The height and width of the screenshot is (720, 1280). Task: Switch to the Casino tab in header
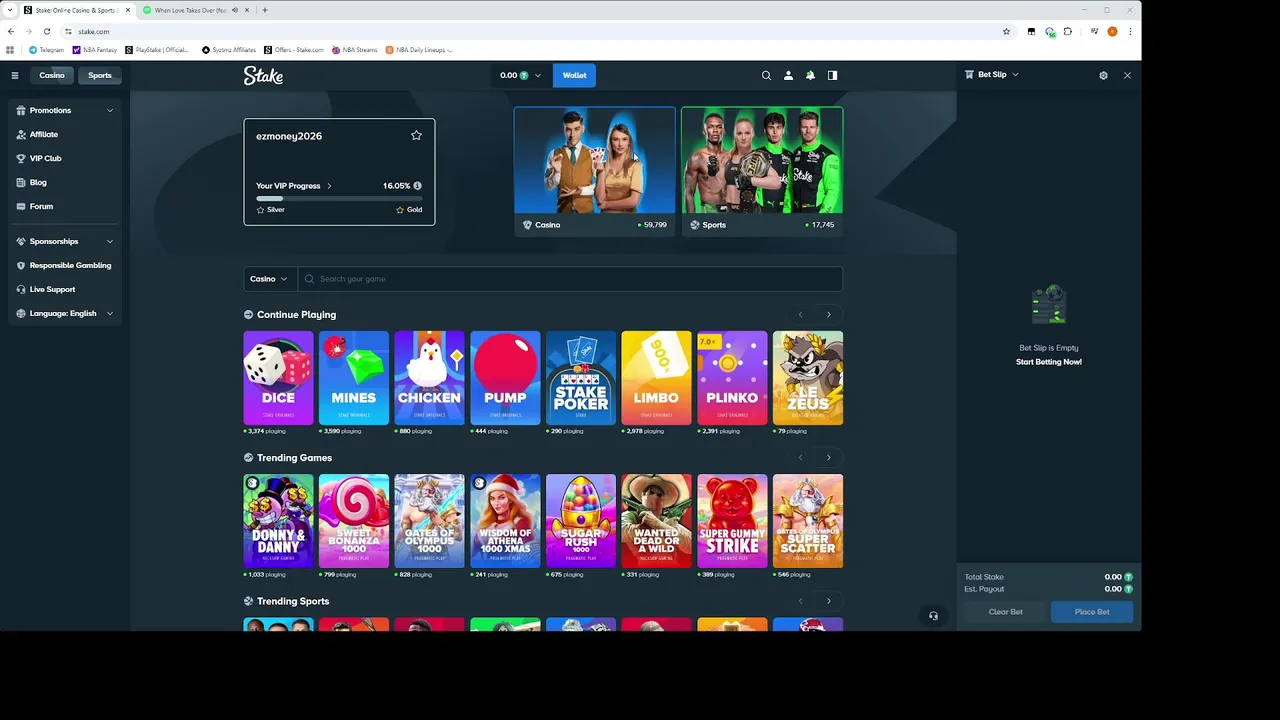coord(52,75)
